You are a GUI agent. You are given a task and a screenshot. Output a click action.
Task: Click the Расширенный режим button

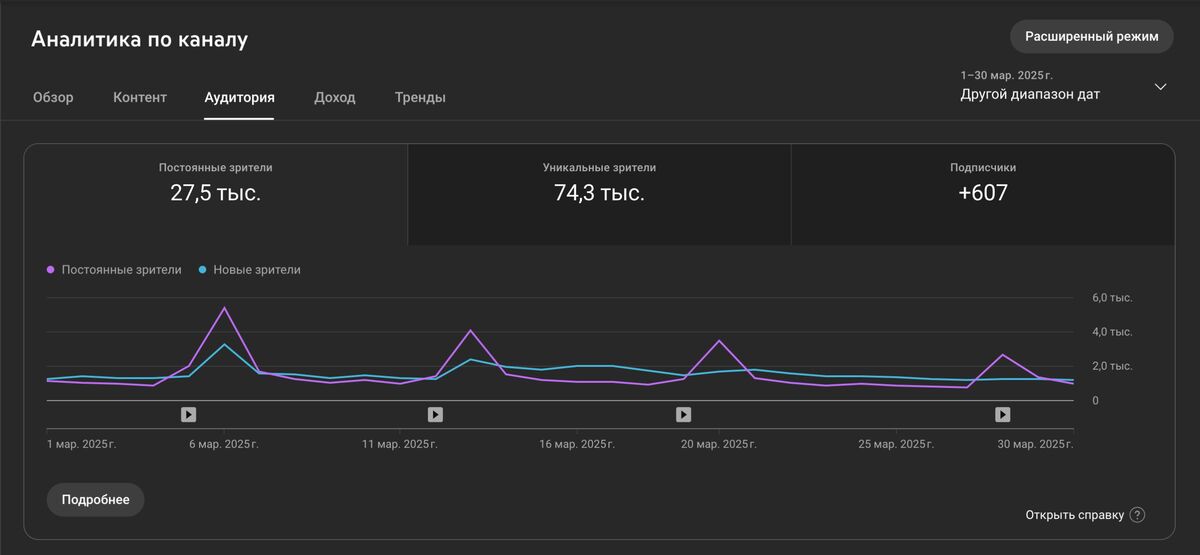coord(1091,36)
